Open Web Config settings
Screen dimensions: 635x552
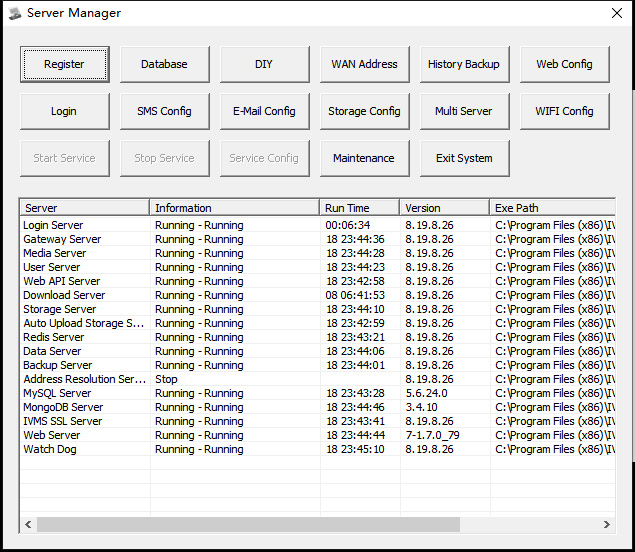click(565, 64)
